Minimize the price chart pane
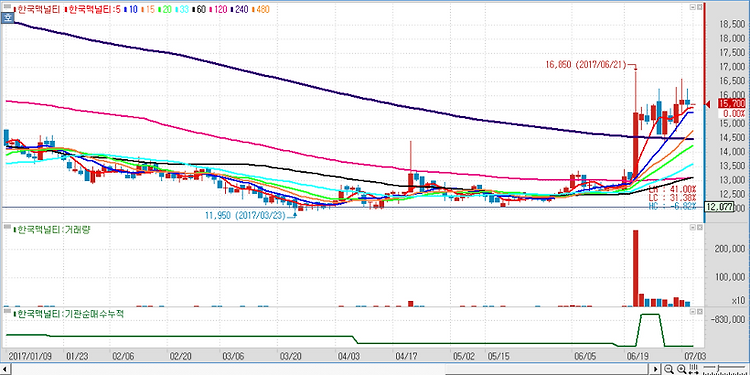The width and height of the screenshot is (750, 375). point(692,8)
